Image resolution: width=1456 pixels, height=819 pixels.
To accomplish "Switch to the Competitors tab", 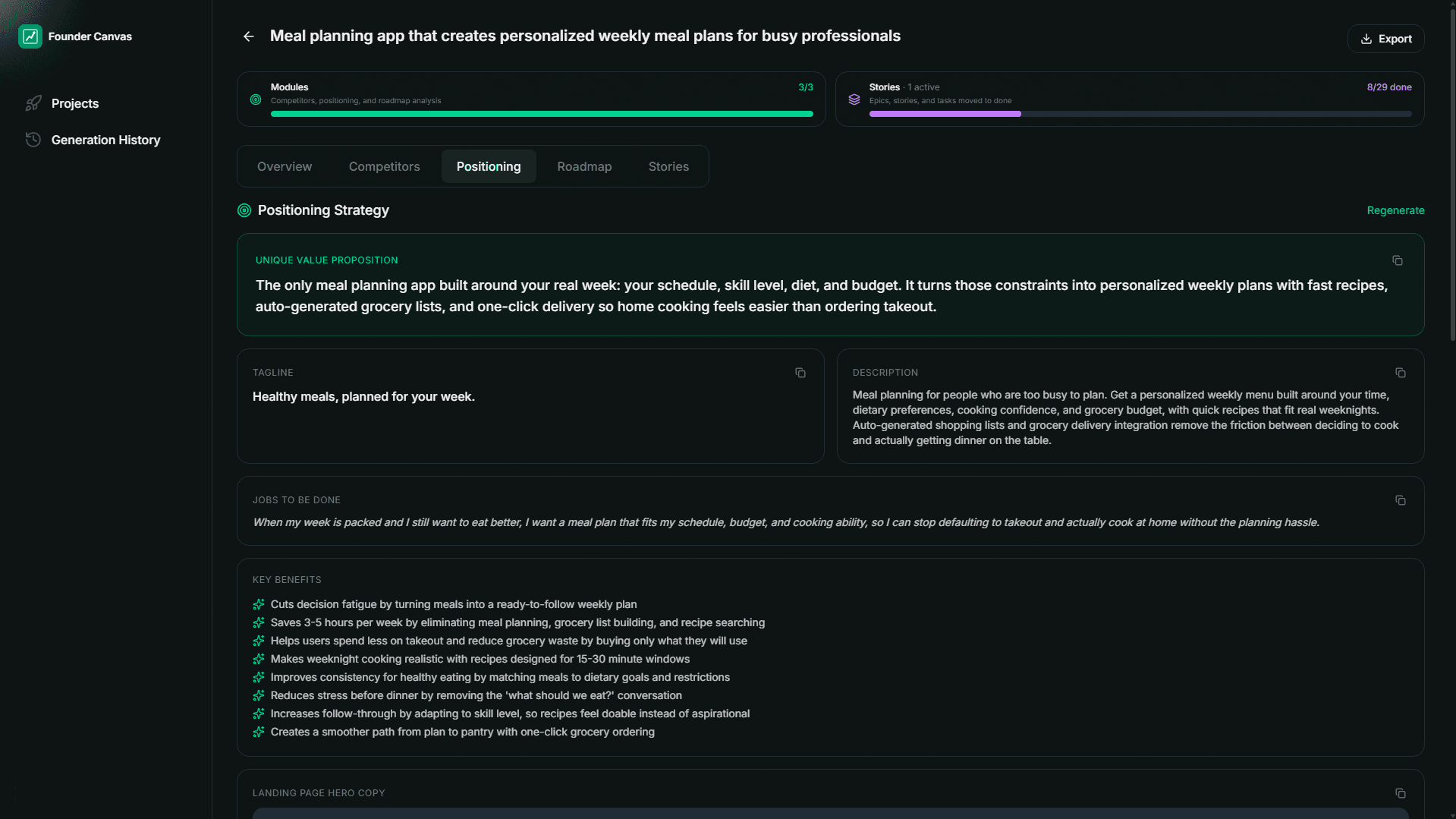I will coord(384,166).
